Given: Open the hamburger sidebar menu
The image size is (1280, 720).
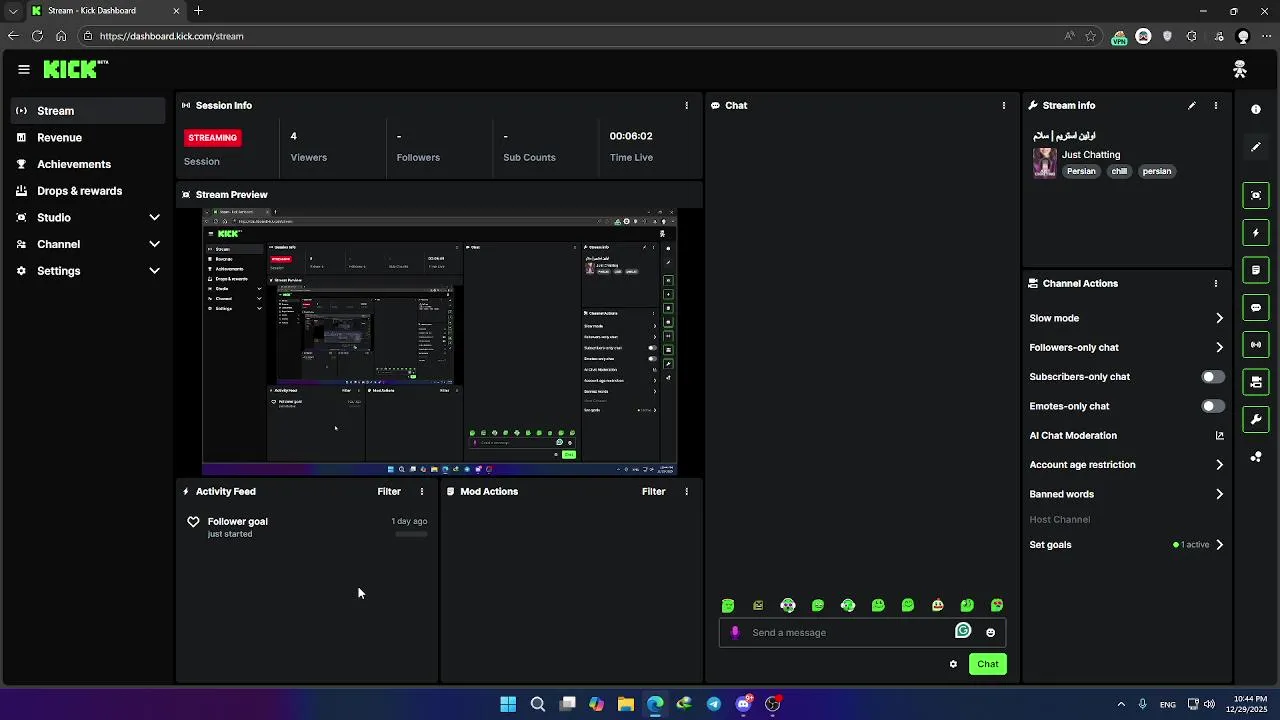Looking at the screenshot, I should coord(24,69).
